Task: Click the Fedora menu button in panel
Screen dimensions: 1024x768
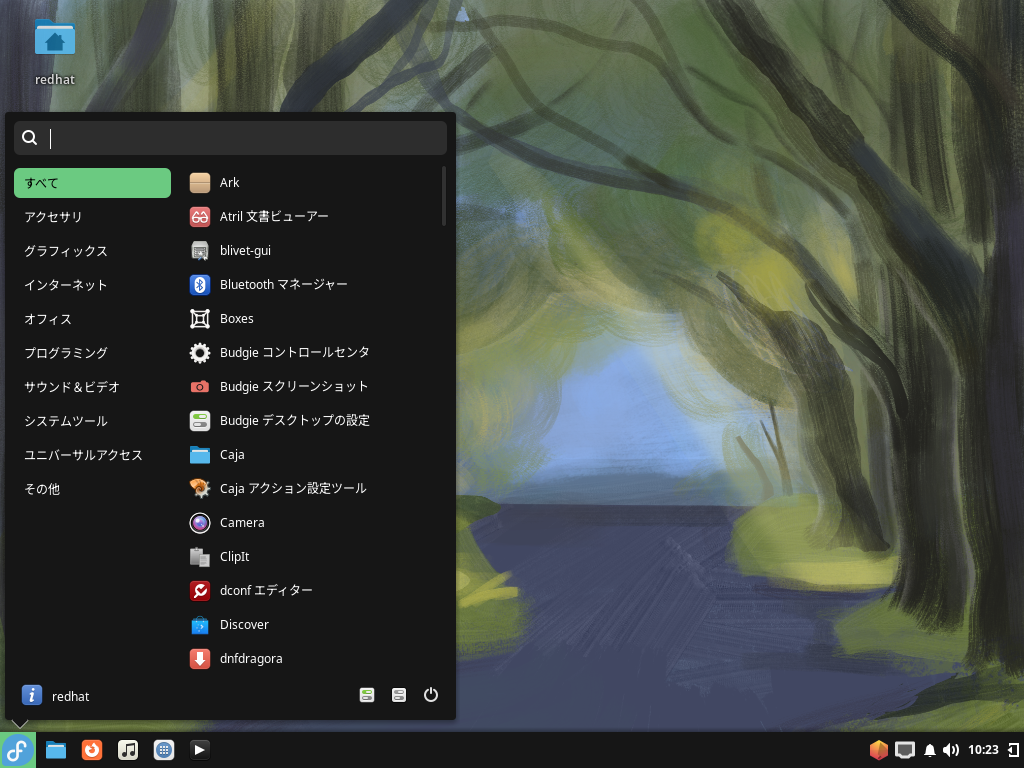Action: (x=18, y=750)
